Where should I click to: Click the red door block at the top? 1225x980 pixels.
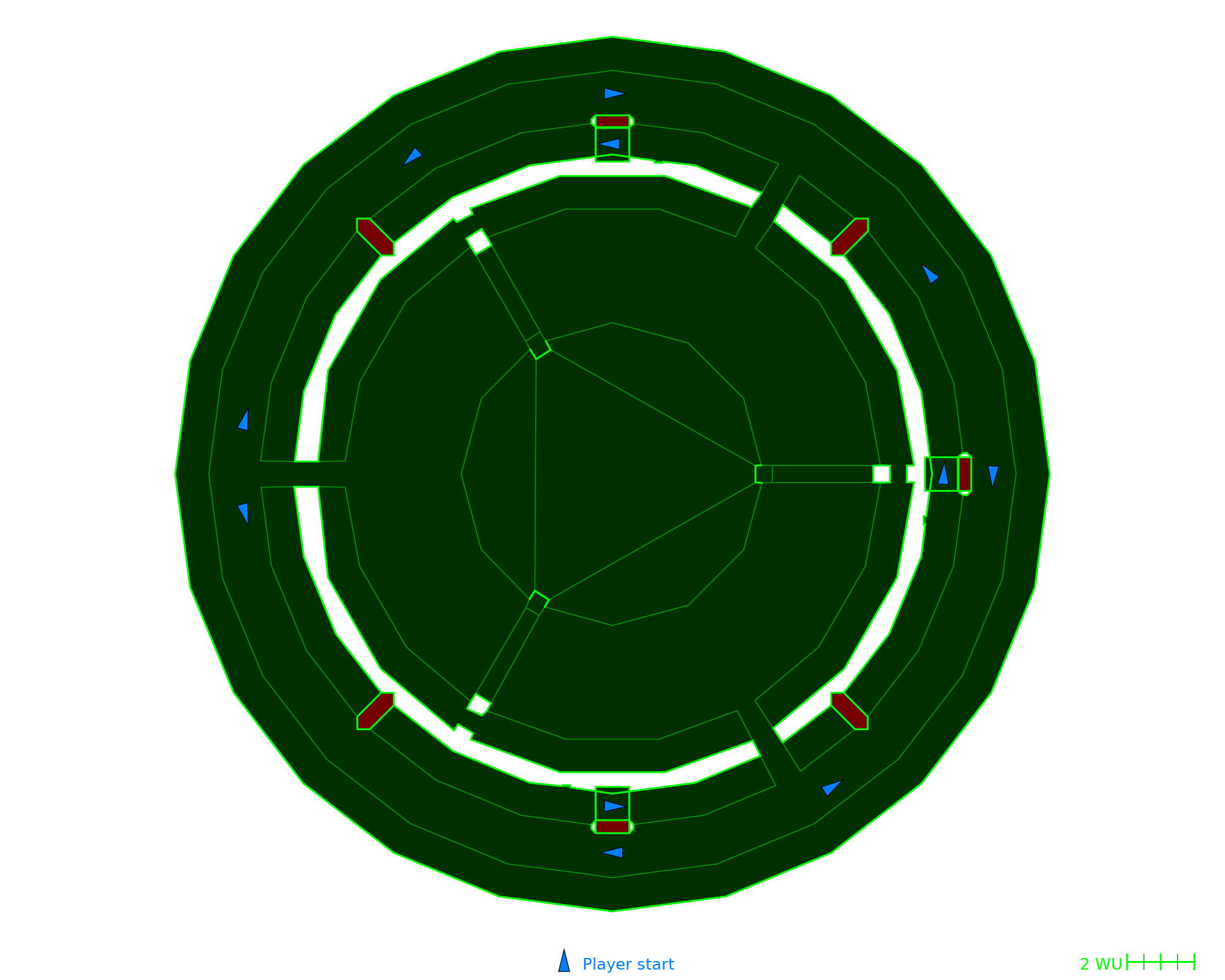point(612,121)
